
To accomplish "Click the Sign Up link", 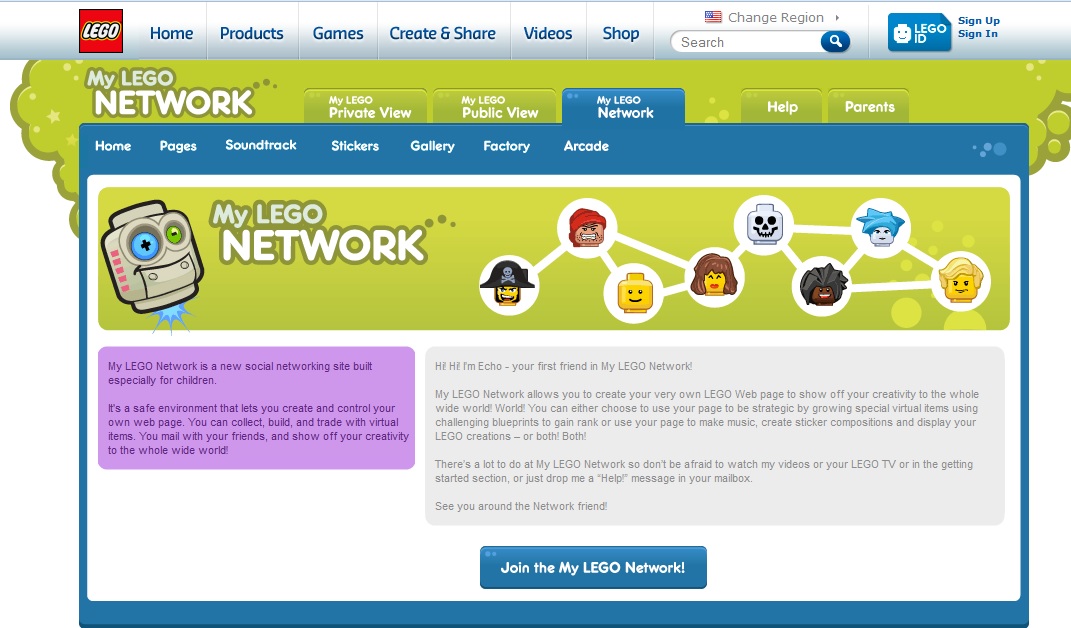I will 978,21.
